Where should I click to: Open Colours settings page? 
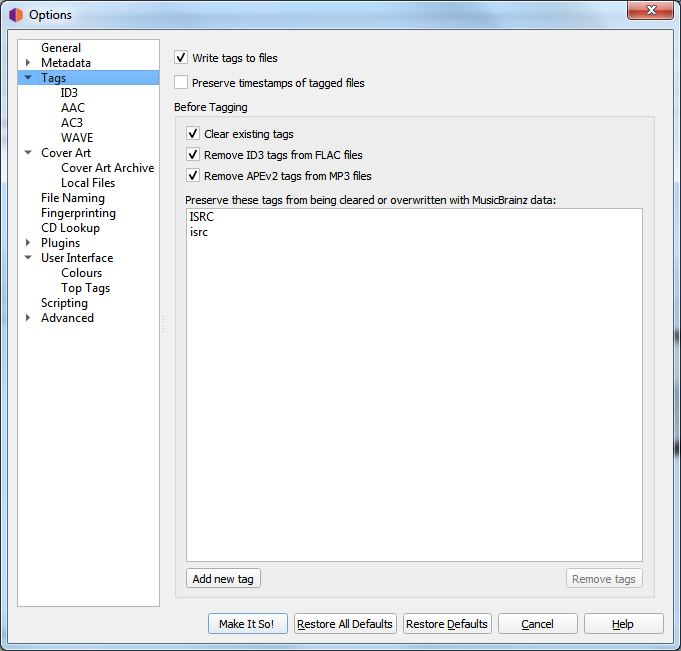[x=82, y=273]
